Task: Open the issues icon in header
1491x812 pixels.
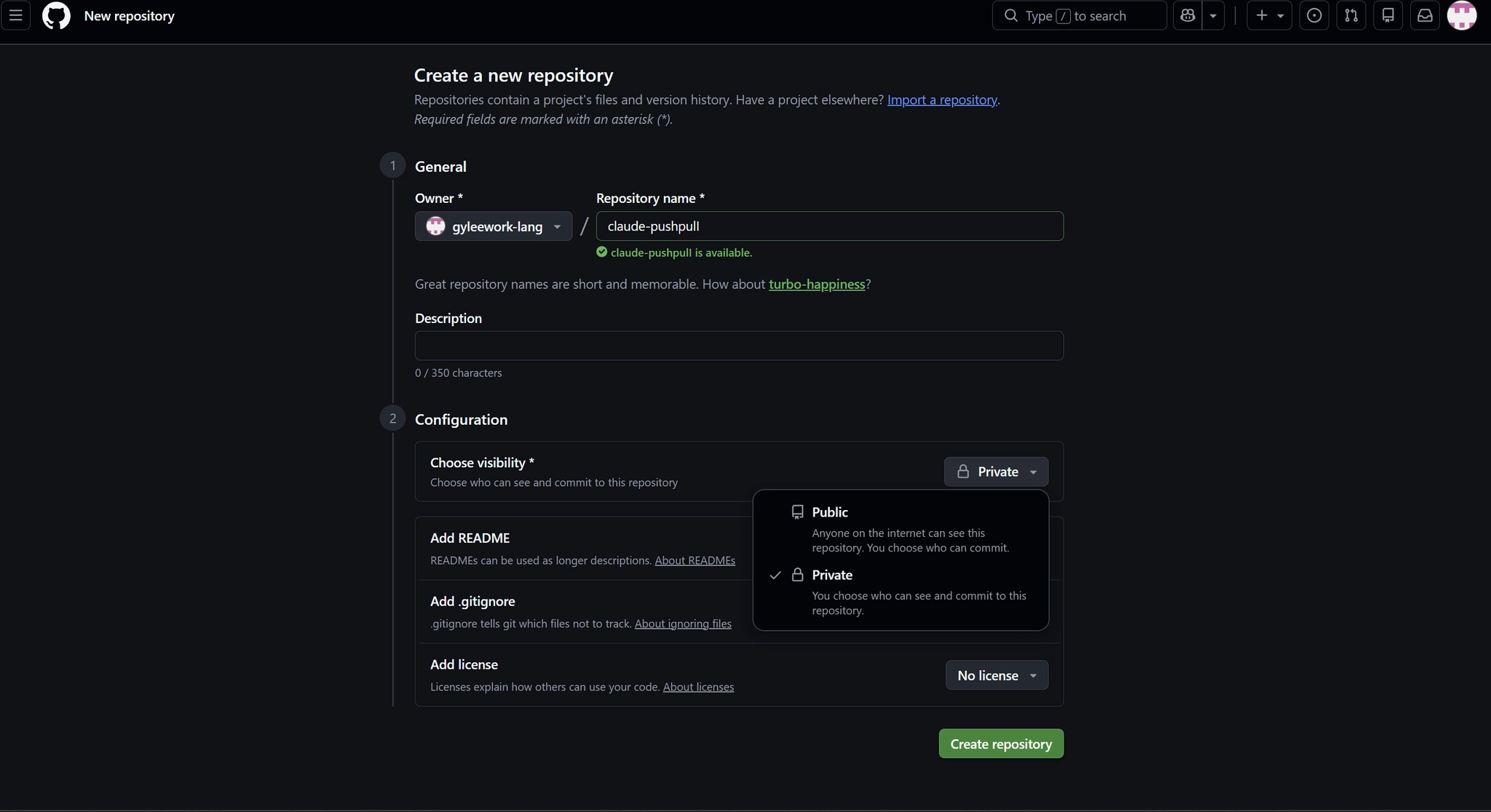Action: 1314,15
